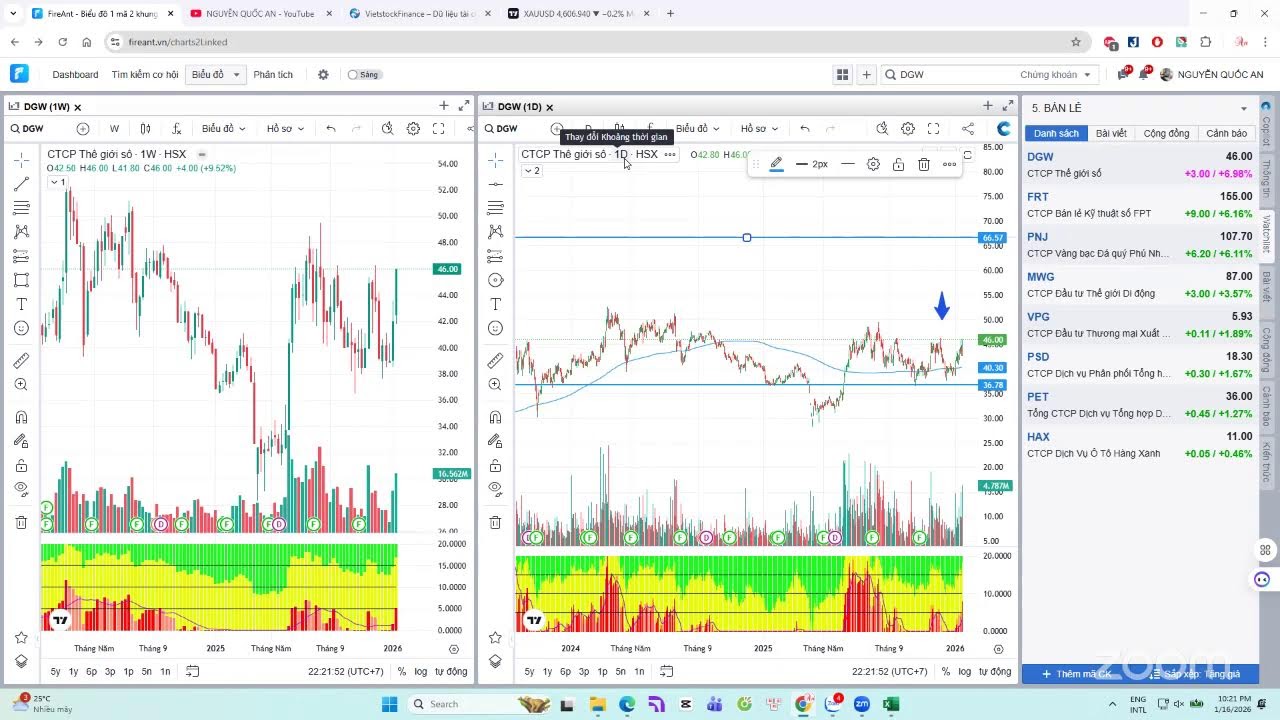Open Phân tích menu

tap(273, 75)
